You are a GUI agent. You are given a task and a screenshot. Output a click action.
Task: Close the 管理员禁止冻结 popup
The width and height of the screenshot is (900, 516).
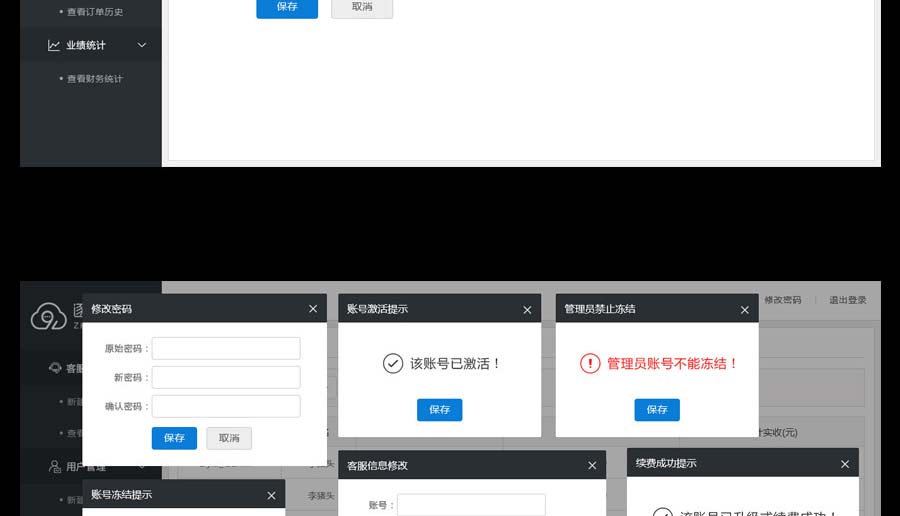(x=744, y=310)
